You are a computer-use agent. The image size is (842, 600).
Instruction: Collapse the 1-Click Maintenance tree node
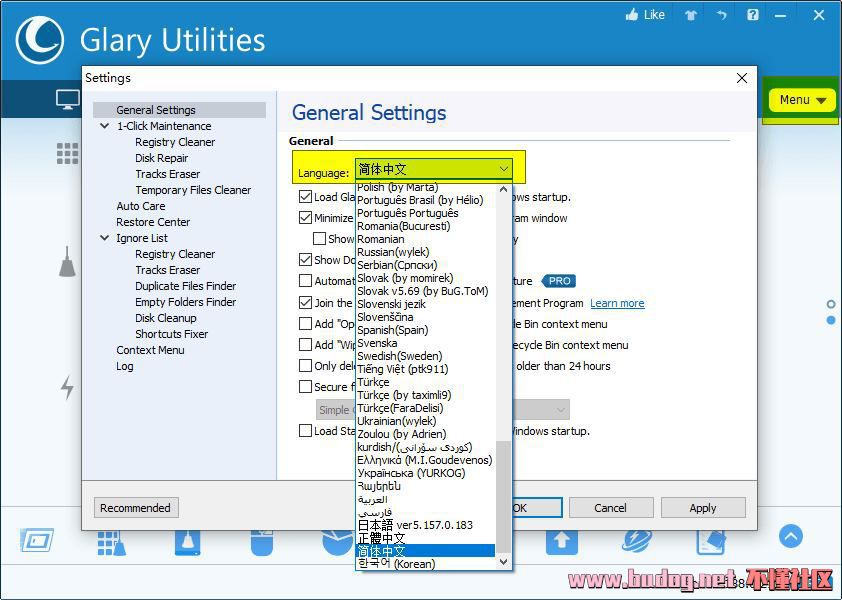click(x=105, y=126)
